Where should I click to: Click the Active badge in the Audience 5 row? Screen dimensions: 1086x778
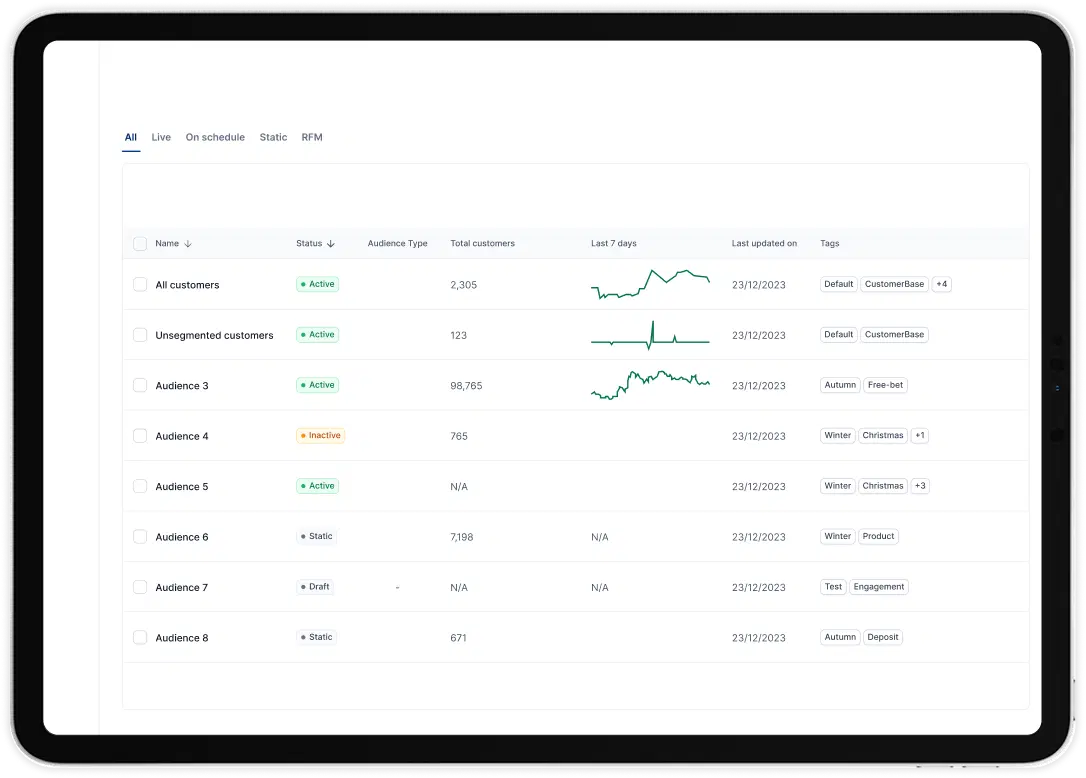pyautogui.click(x=317, y=486)
